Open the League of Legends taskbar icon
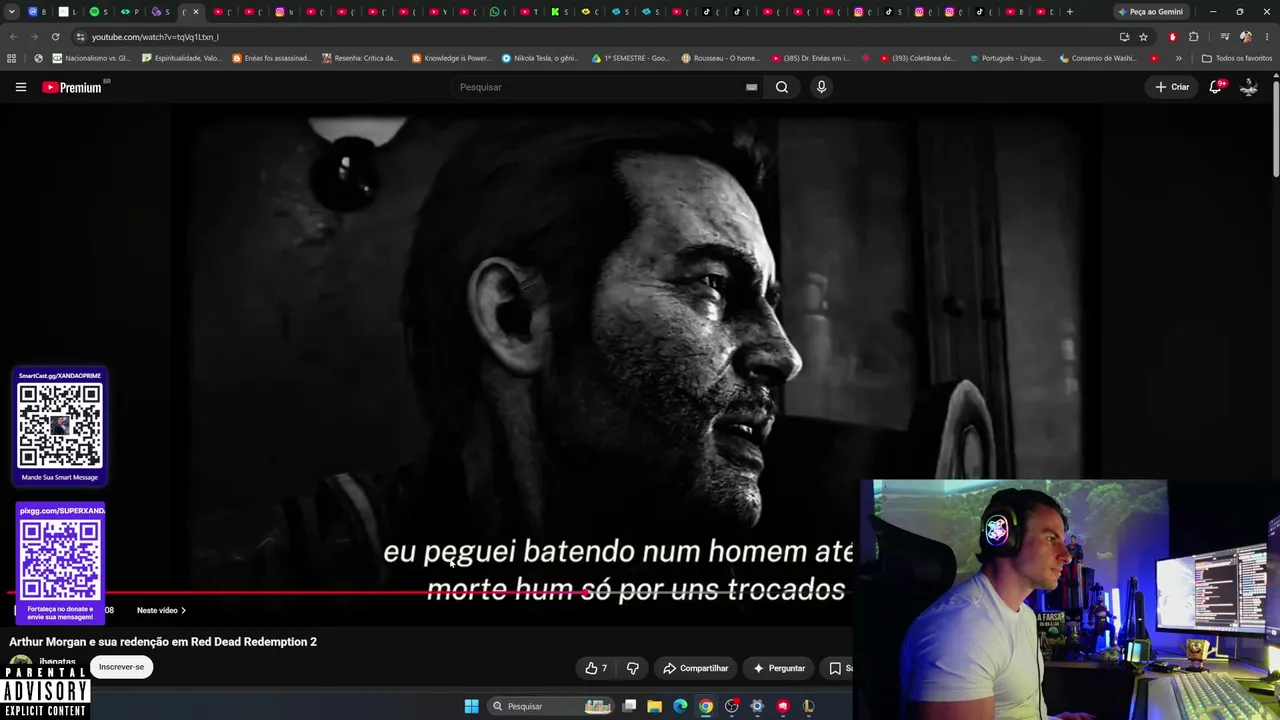 click(x=808, y=706)
